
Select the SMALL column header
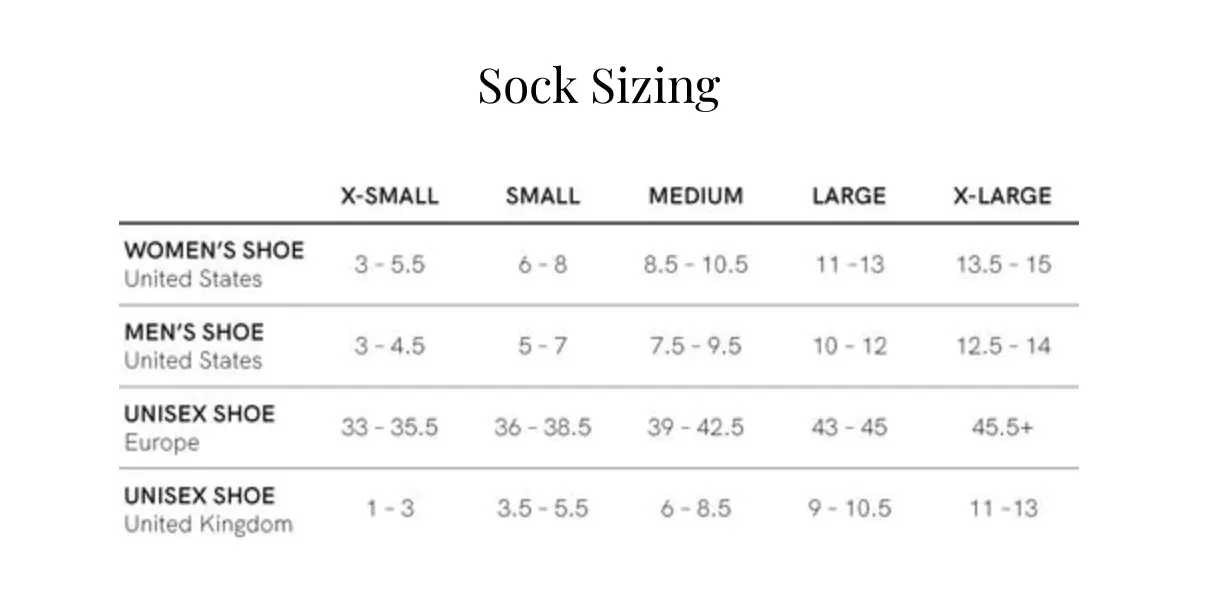tap(542, 196)
